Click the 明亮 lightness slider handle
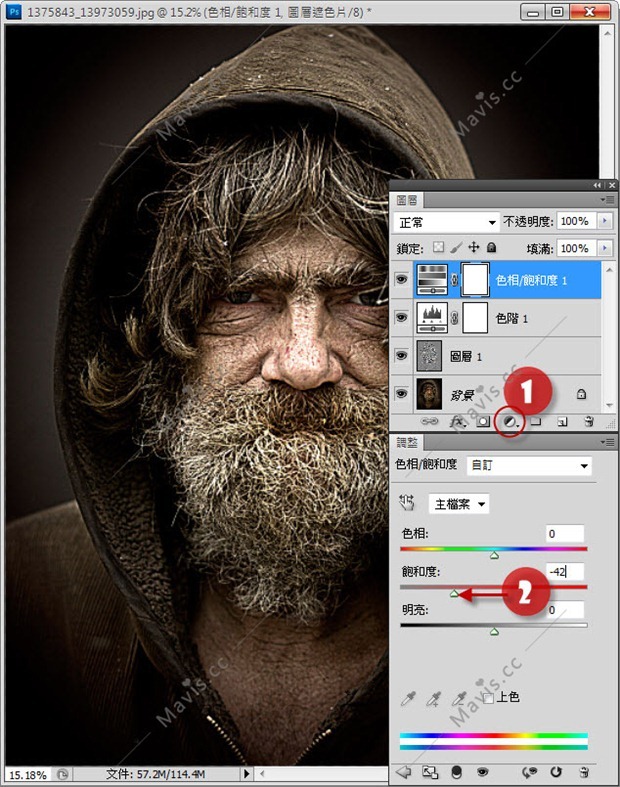The height and width of the screenshot is (787, 620). click(494, 631)
